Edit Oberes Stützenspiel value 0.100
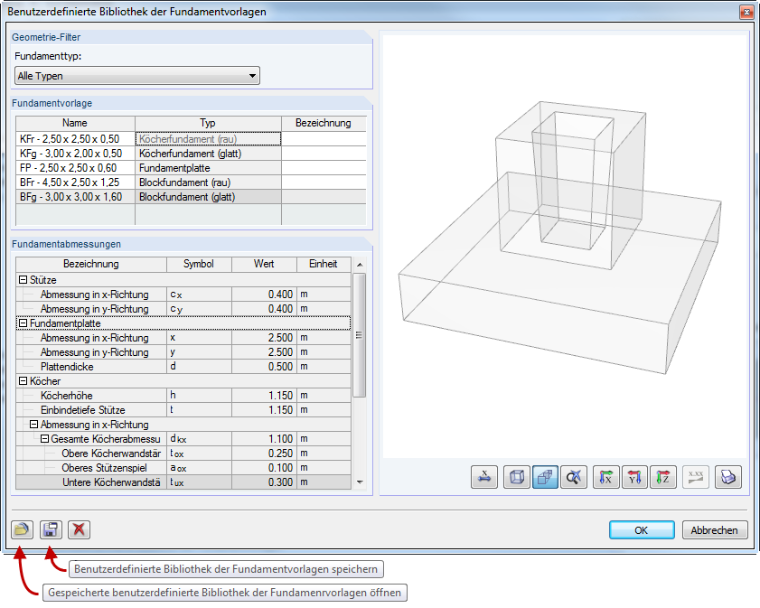The image size is (760, 608). [x=264, y=468]
